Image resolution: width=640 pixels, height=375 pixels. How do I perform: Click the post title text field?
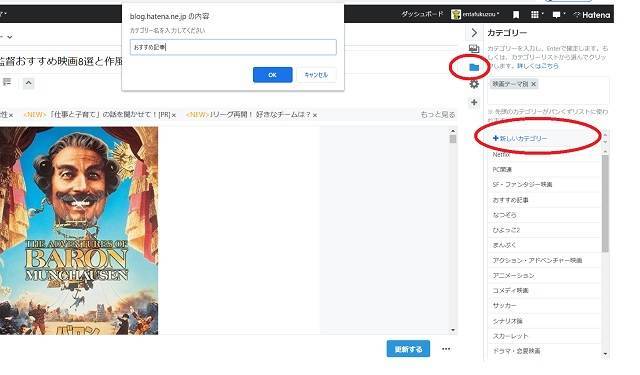point(61,62)
